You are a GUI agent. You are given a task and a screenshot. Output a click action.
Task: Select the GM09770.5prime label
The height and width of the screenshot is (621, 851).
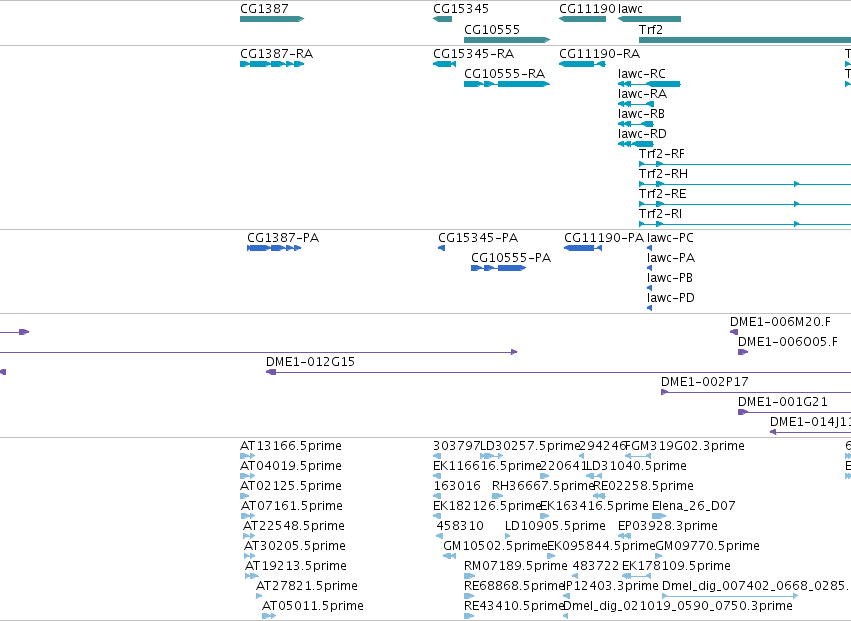pyautogui.click(x=708, y=546)
